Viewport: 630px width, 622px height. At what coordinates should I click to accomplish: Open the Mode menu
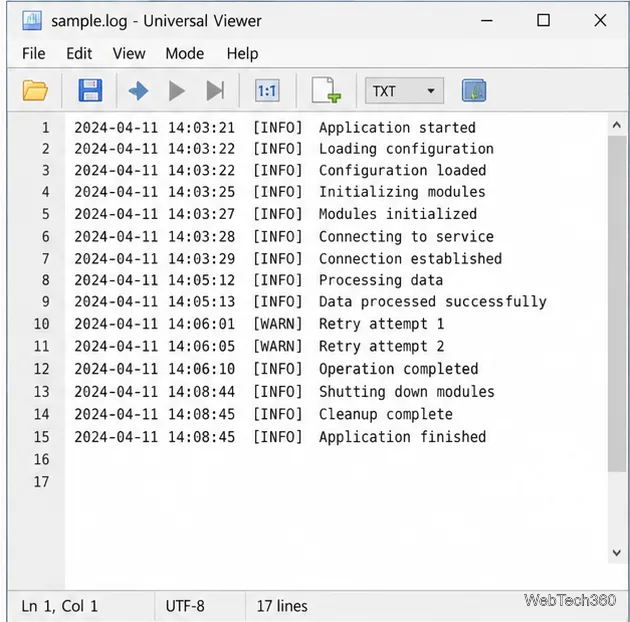(x=185, y=53)
